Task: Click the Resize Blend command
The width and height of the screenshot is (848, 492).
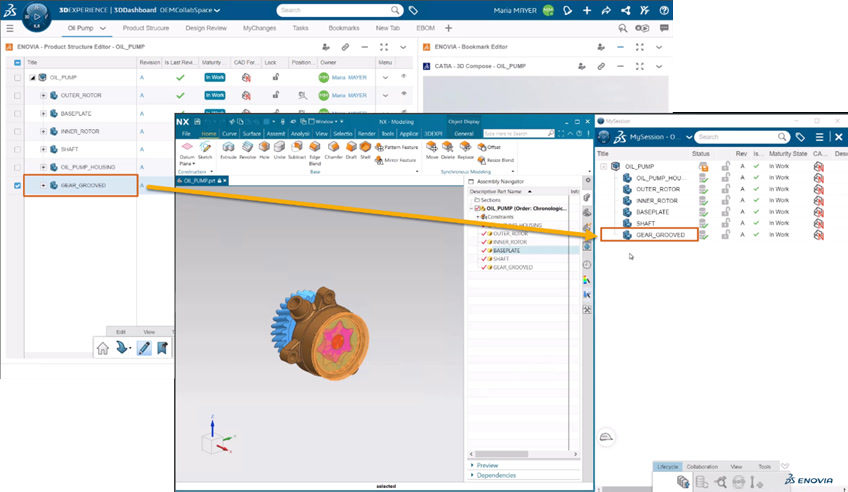Action: point(495,160)
